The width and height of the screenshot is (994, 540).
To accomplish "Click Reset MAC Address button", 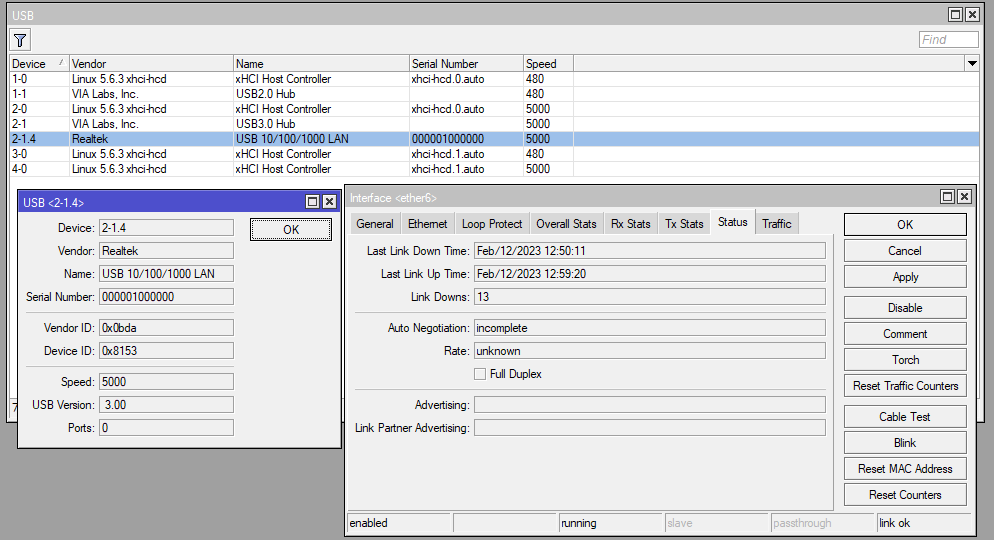I will click(905, 468).
